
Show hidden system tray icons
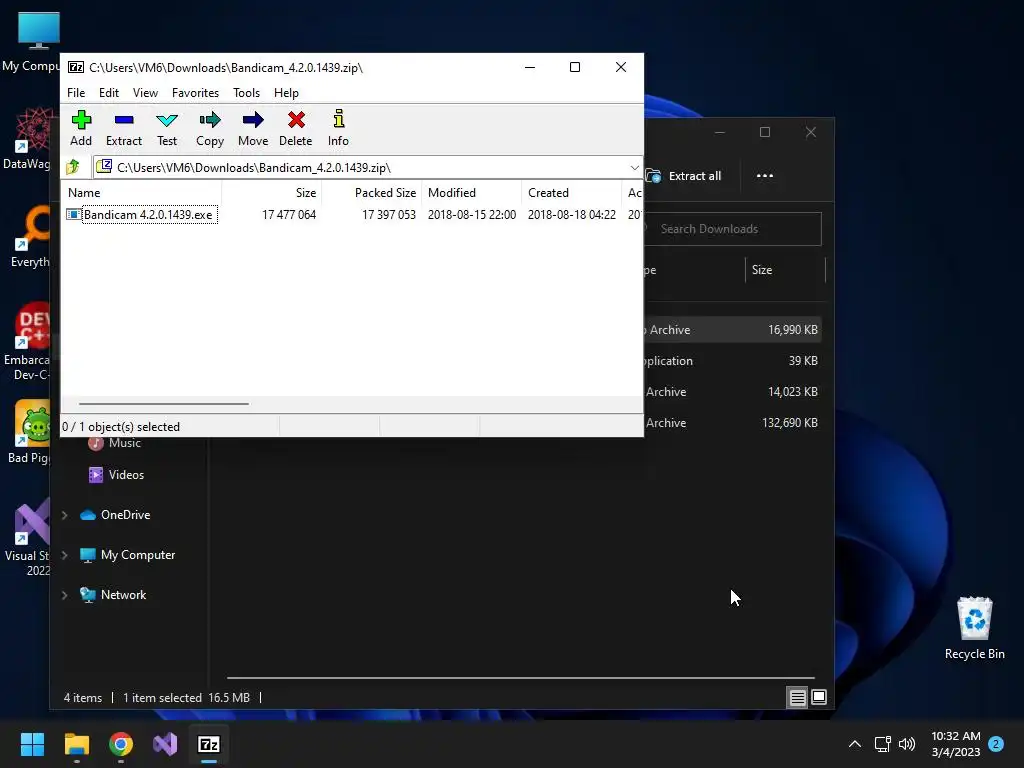[854, 744]
